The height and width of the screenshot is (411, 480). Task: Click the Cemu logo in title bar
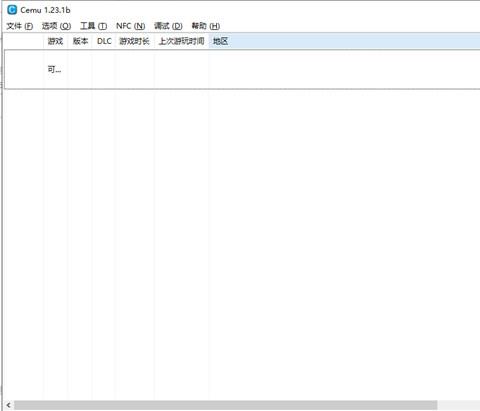tap(12, 10)
